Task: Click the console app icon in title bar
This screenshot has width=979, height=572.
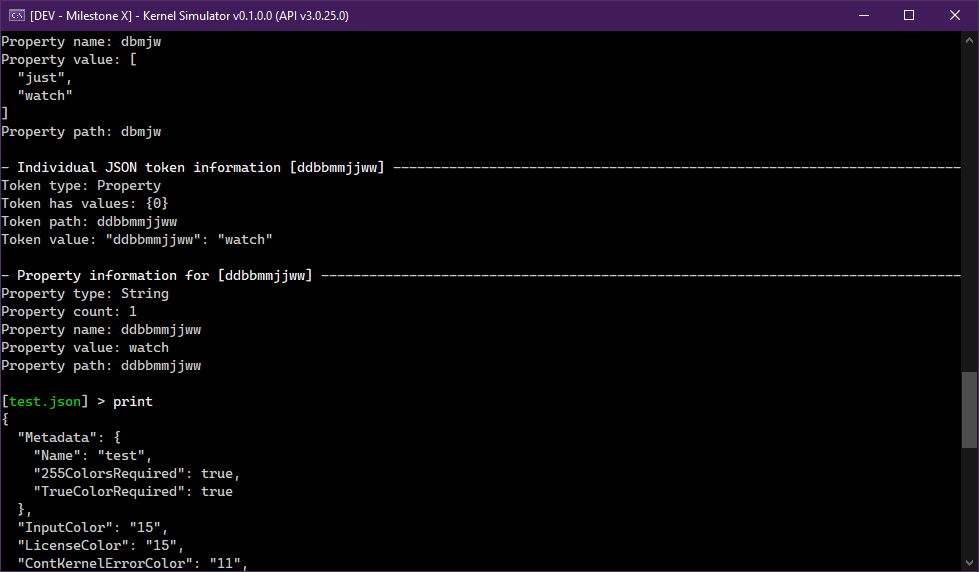Action: tap(15, 15)
